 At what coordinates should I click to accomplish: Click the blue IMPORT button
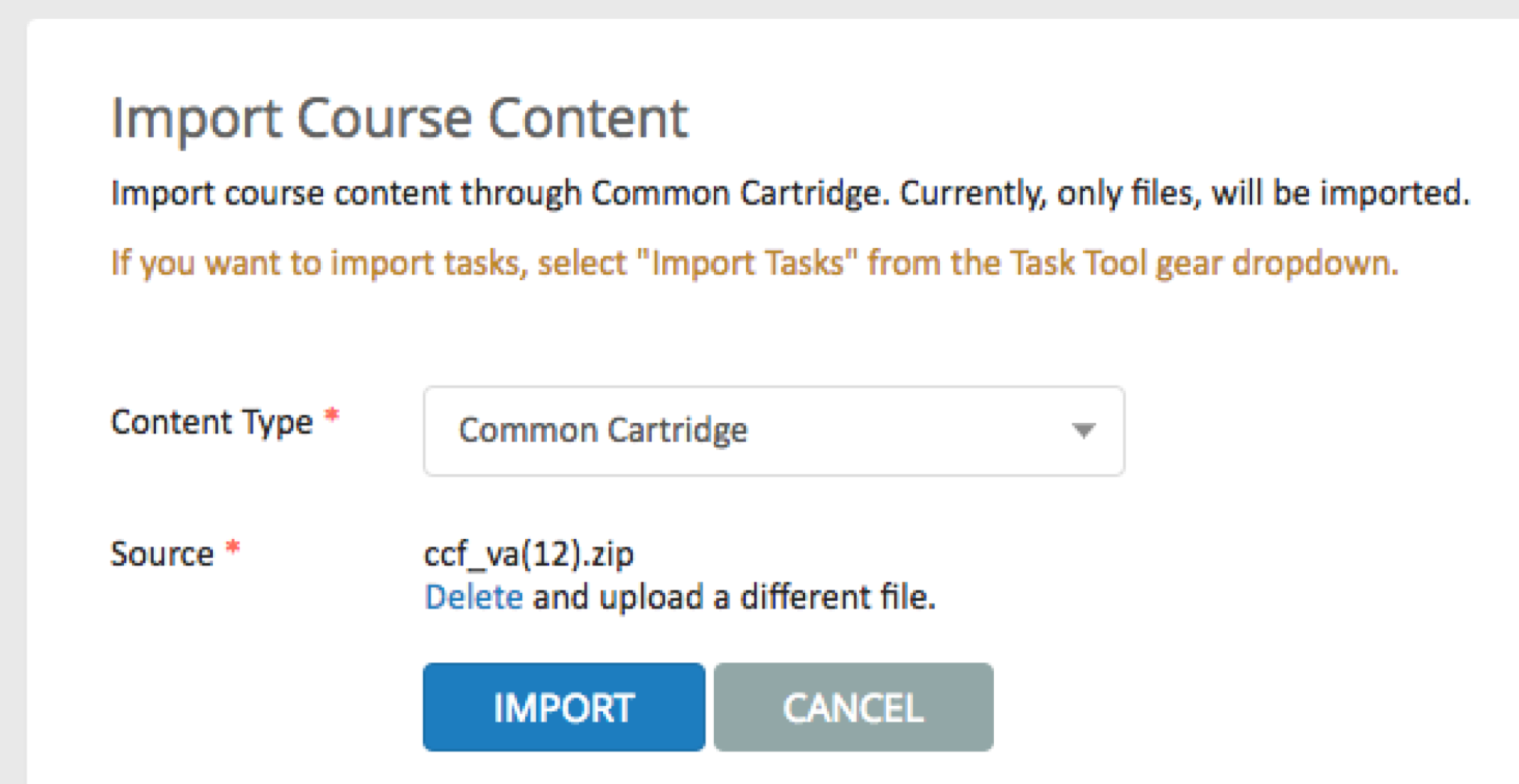click(x=563, y=707)
